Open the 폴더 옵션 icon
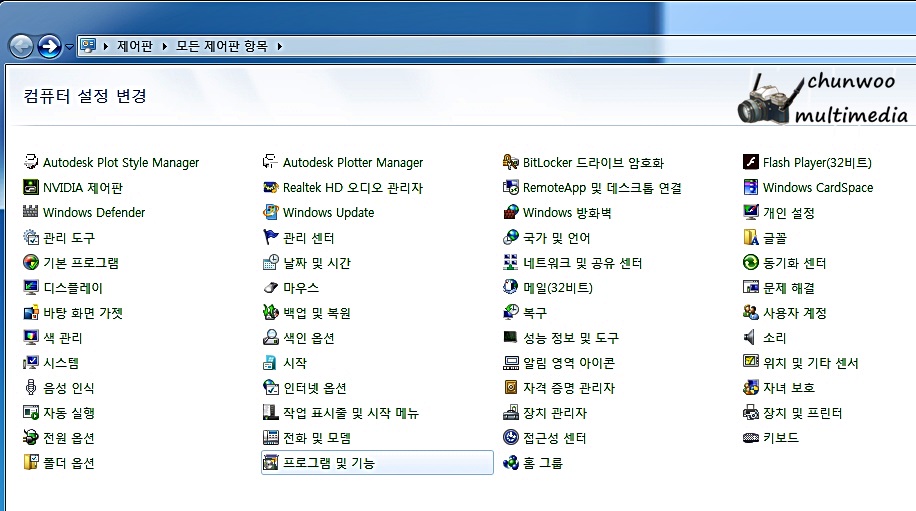Viewport: 916px width, 511px height. (30, 463)
